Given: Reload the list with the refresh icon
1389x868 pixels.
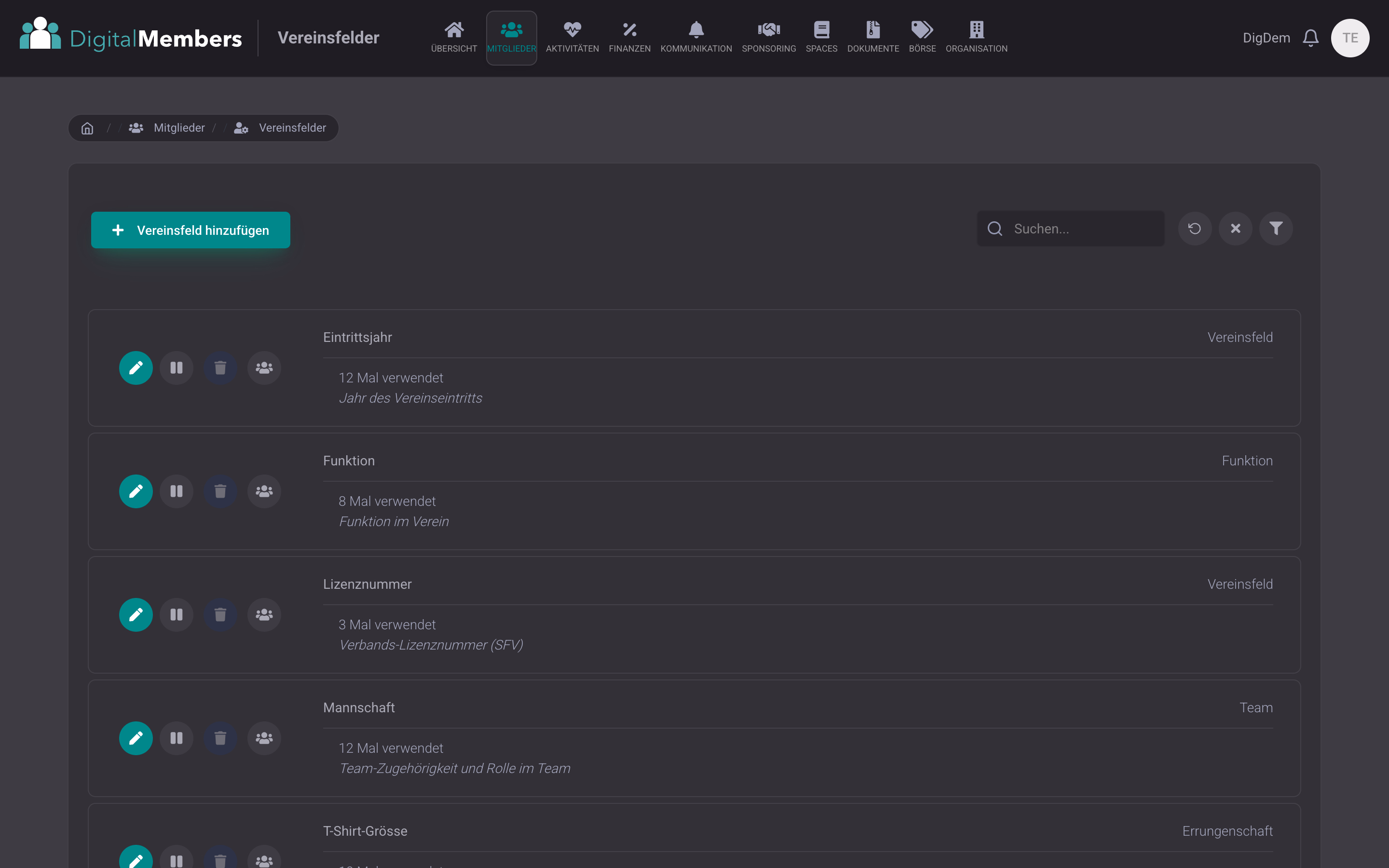Looking at the screenshot, I should 1195,229.
